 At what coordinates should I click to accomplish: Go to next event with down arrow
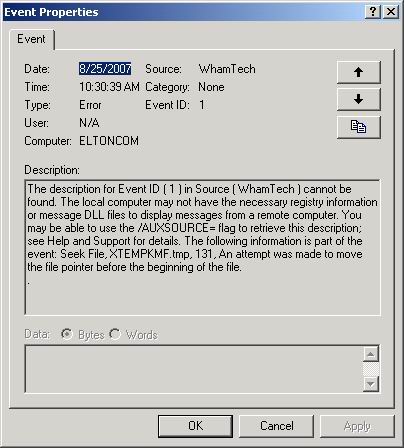pos(359,99)
